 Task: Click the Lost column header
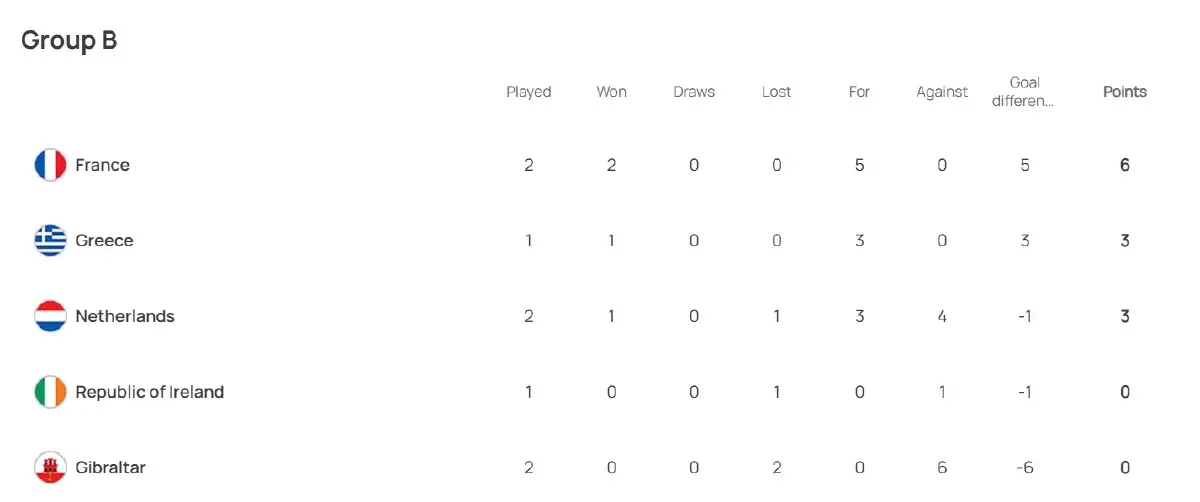776,92
